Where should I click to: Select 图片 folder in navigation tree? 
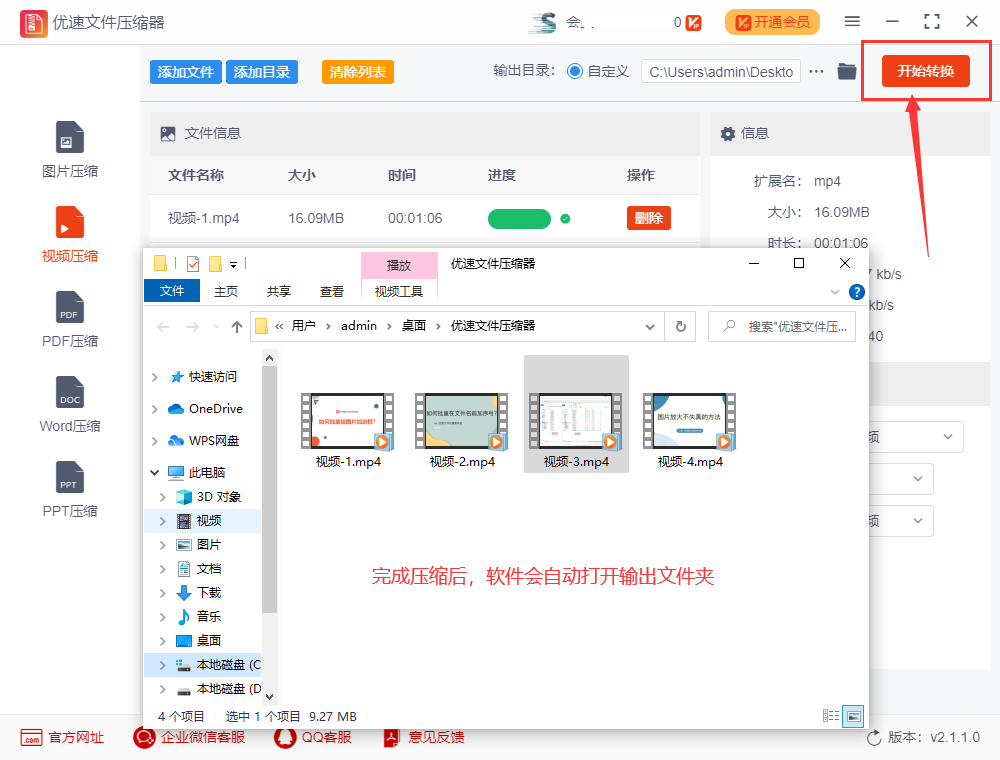[x=209, y=545]
